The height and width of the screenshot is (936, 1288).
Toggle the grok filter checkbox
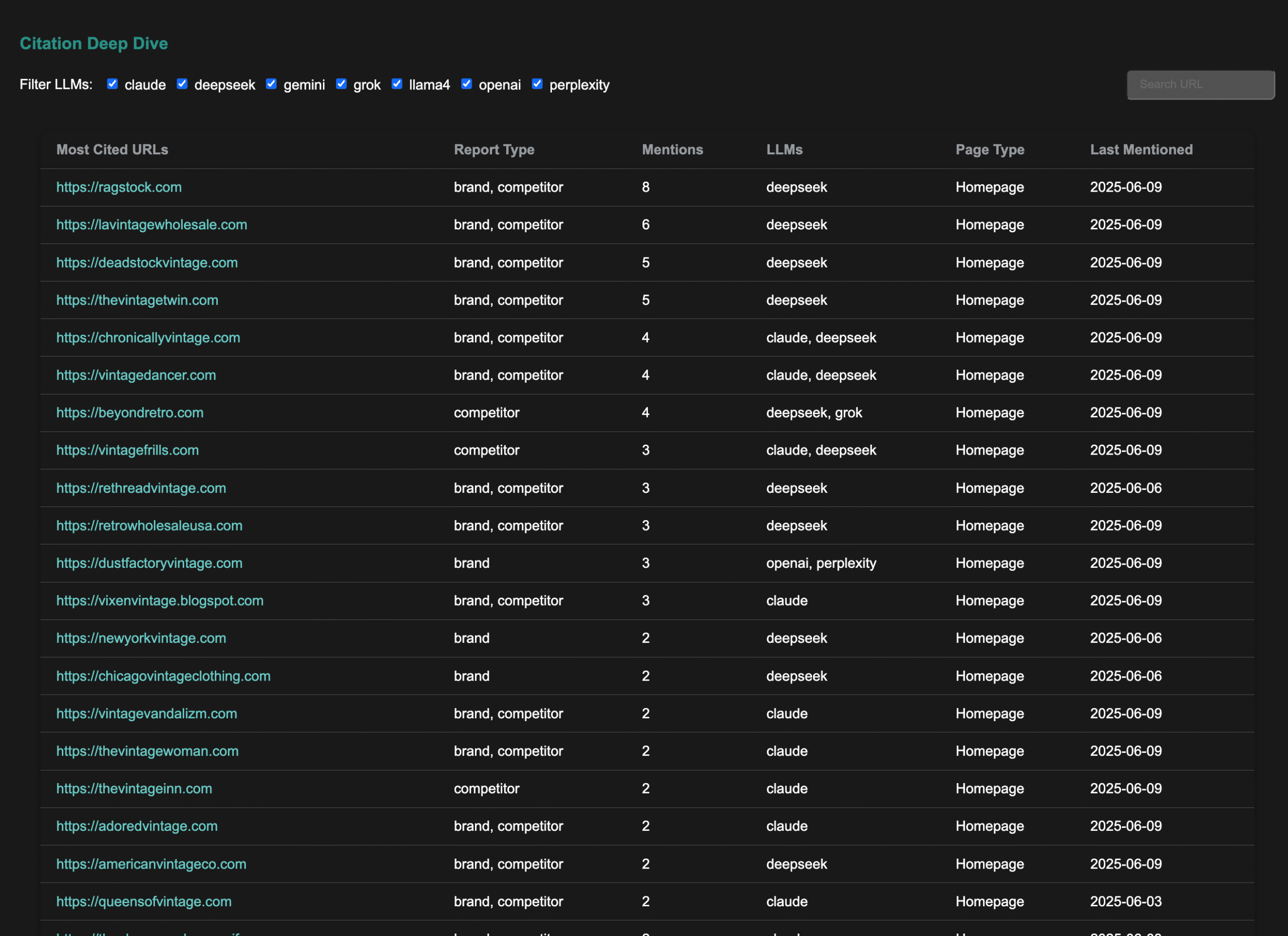pos(341,84)
